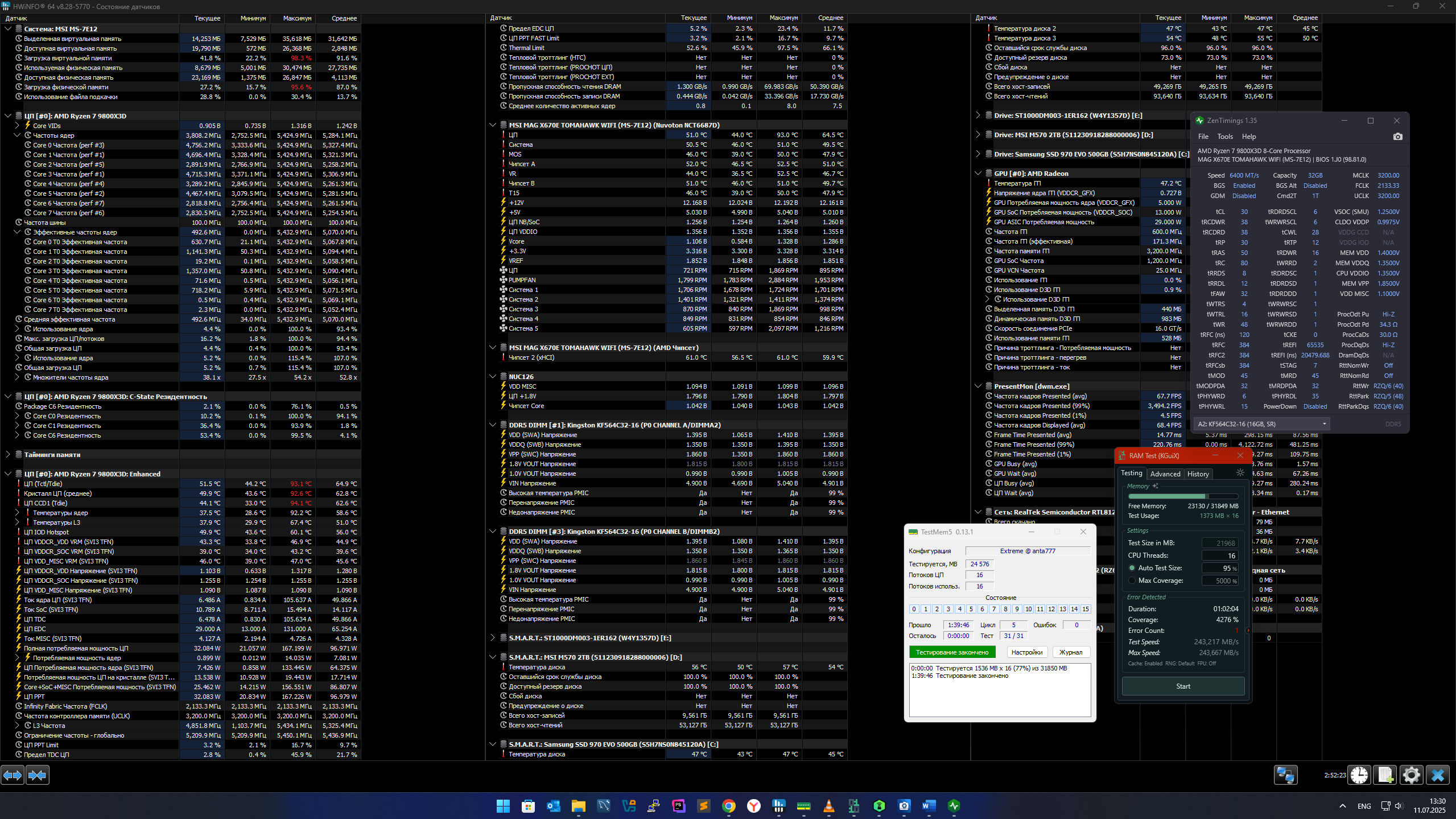Switch to Advanced tab in RAM Test
1456x819 pixels.
tap(1165, 474)
